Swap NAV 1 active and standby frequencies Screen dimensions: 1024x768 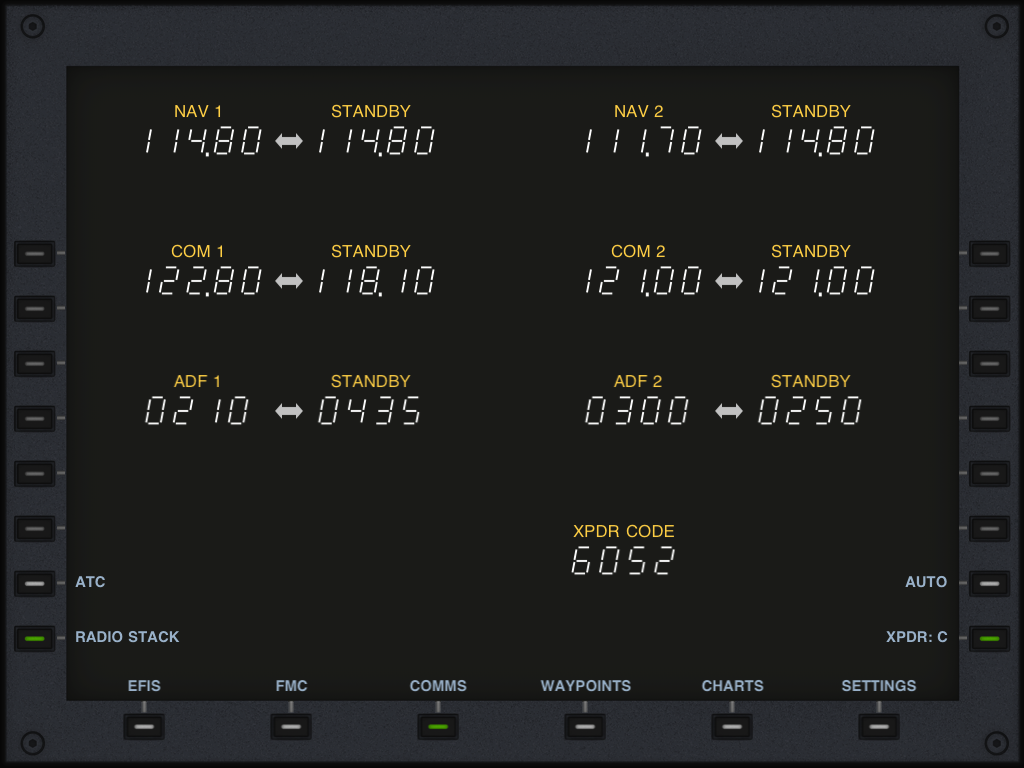point(289,142)
